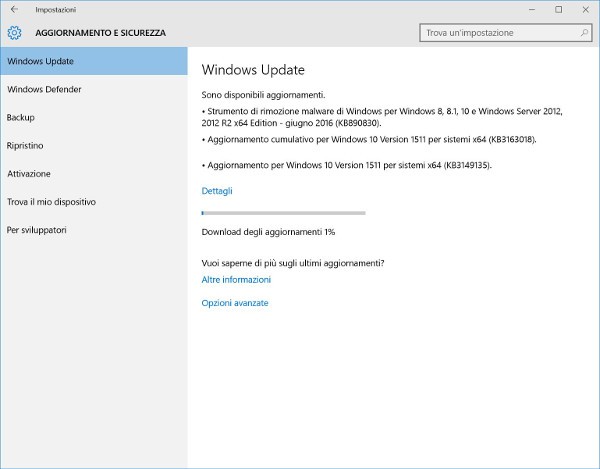Image resolution: width=600 pixels, height=469 pixels.
Task: Click the download progress bar
Action: tap(284, 213)
